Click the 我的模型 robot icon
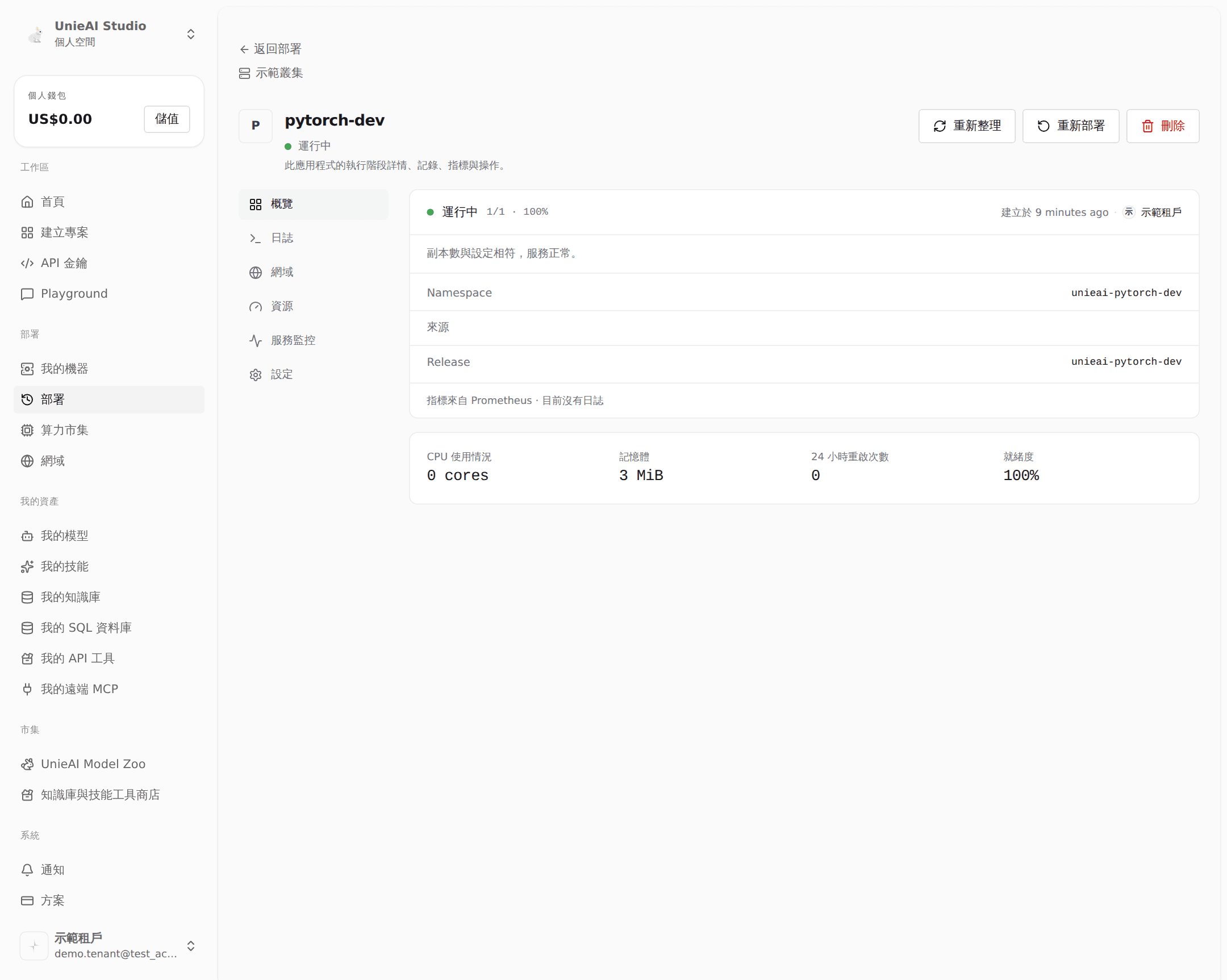This screenshot has width=1227, height=980. [x=27, y=536]
